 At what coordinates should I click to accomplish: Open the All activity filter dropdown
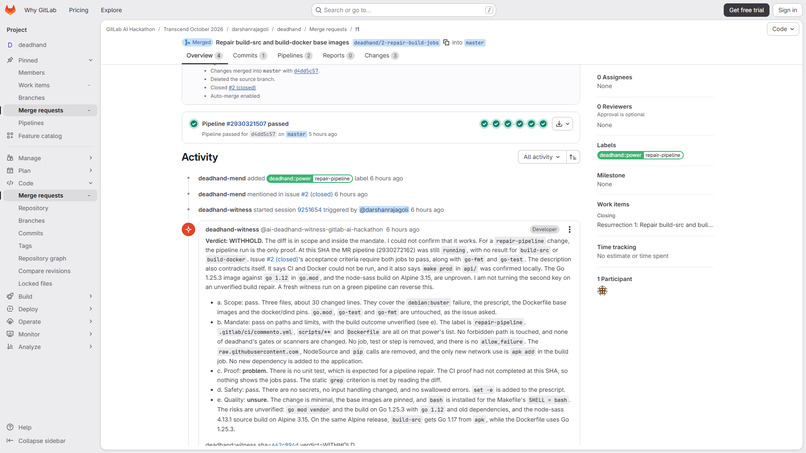point(542,157)
